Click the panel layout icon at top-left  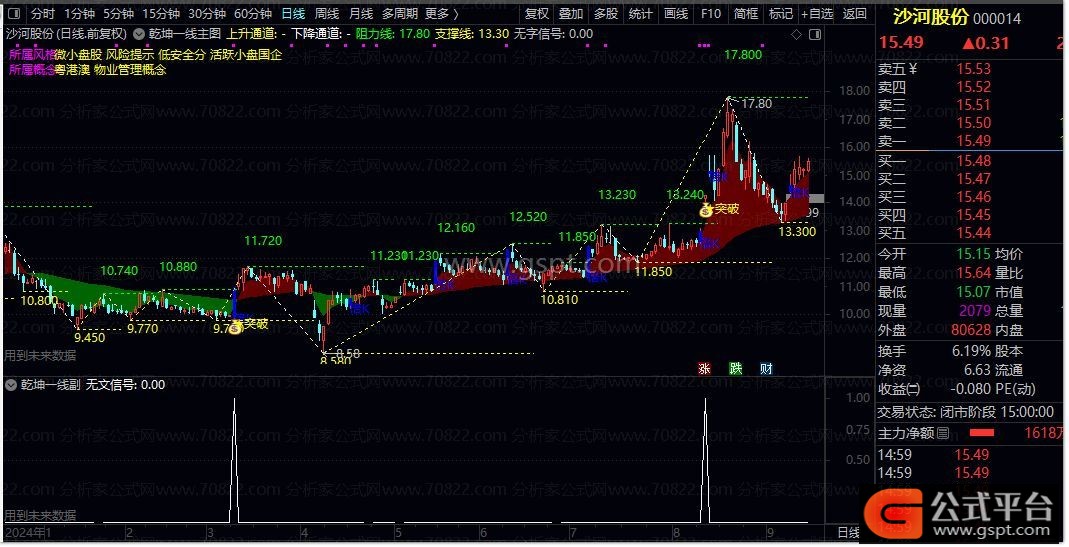[12, 14]
